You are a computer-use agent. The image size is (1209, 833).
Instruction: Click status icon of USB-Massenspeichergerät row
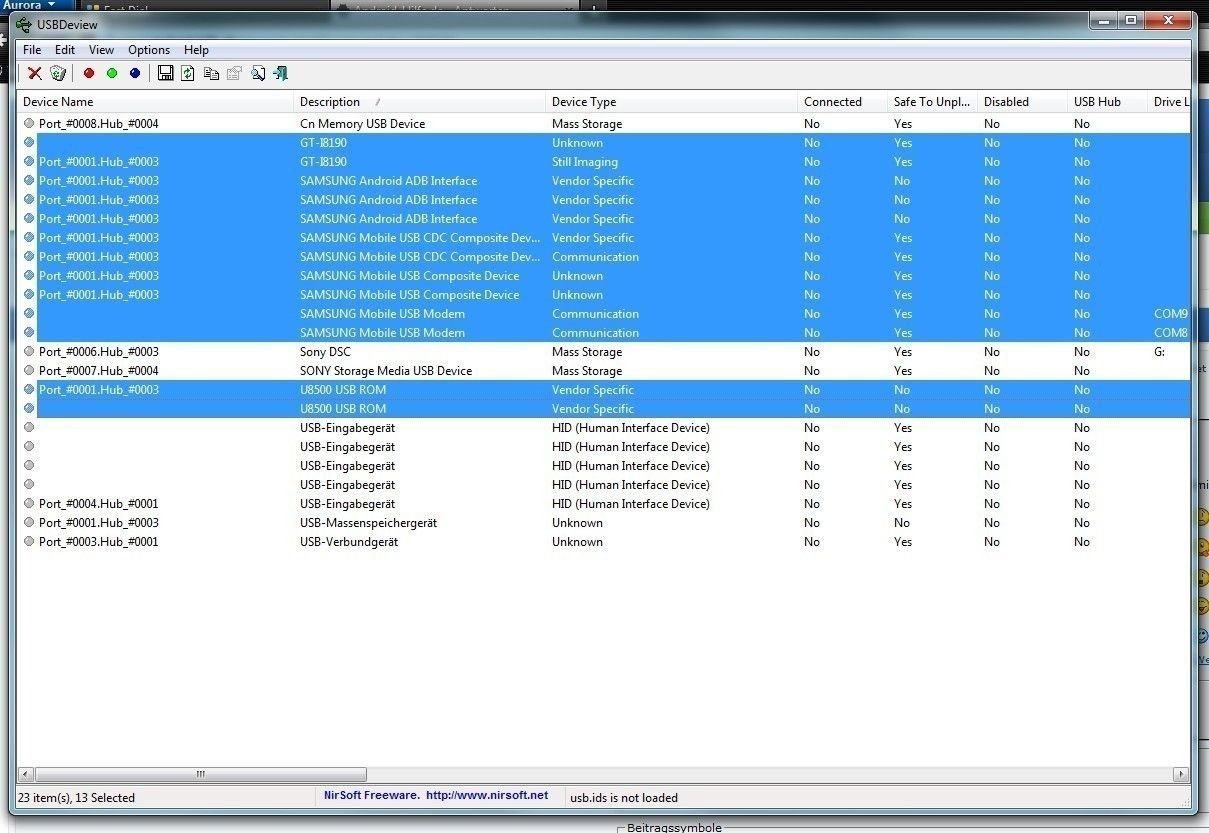[29, 523]
